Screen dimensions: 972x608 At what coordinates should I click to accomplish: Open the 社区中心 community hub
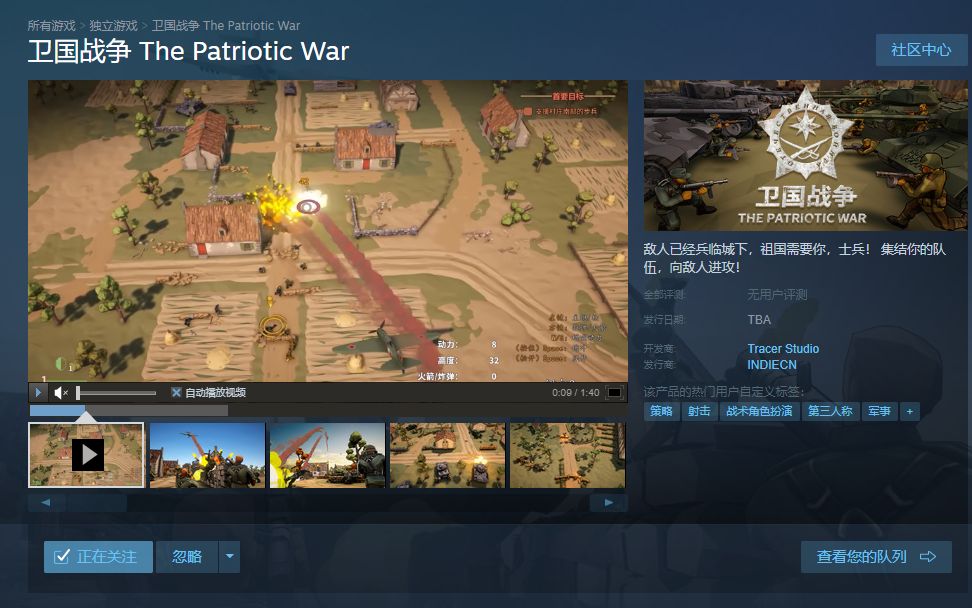pyautogui.click(x=921, y=50)
